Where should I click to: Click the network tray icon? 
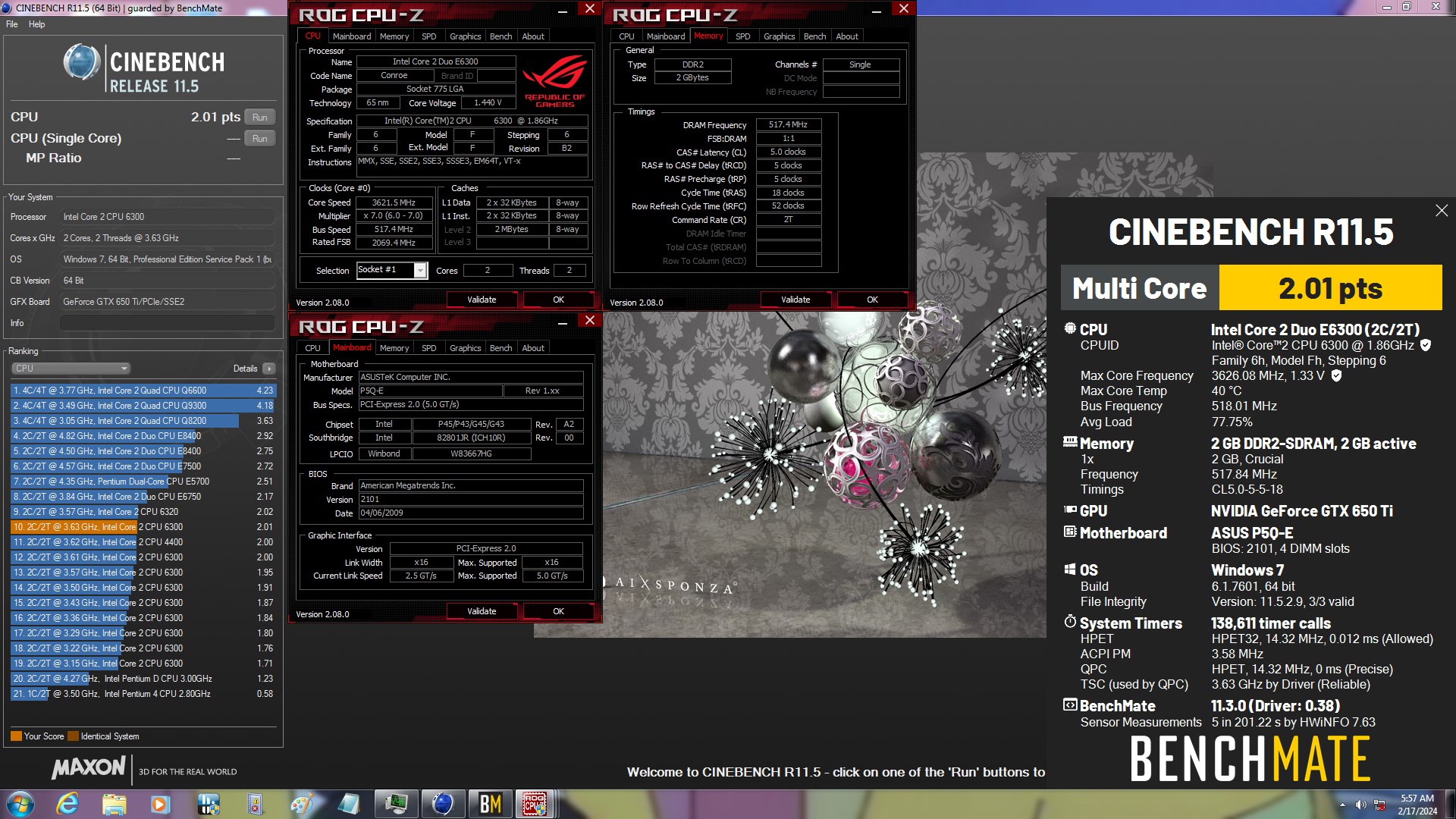[x=1380, y=805]
